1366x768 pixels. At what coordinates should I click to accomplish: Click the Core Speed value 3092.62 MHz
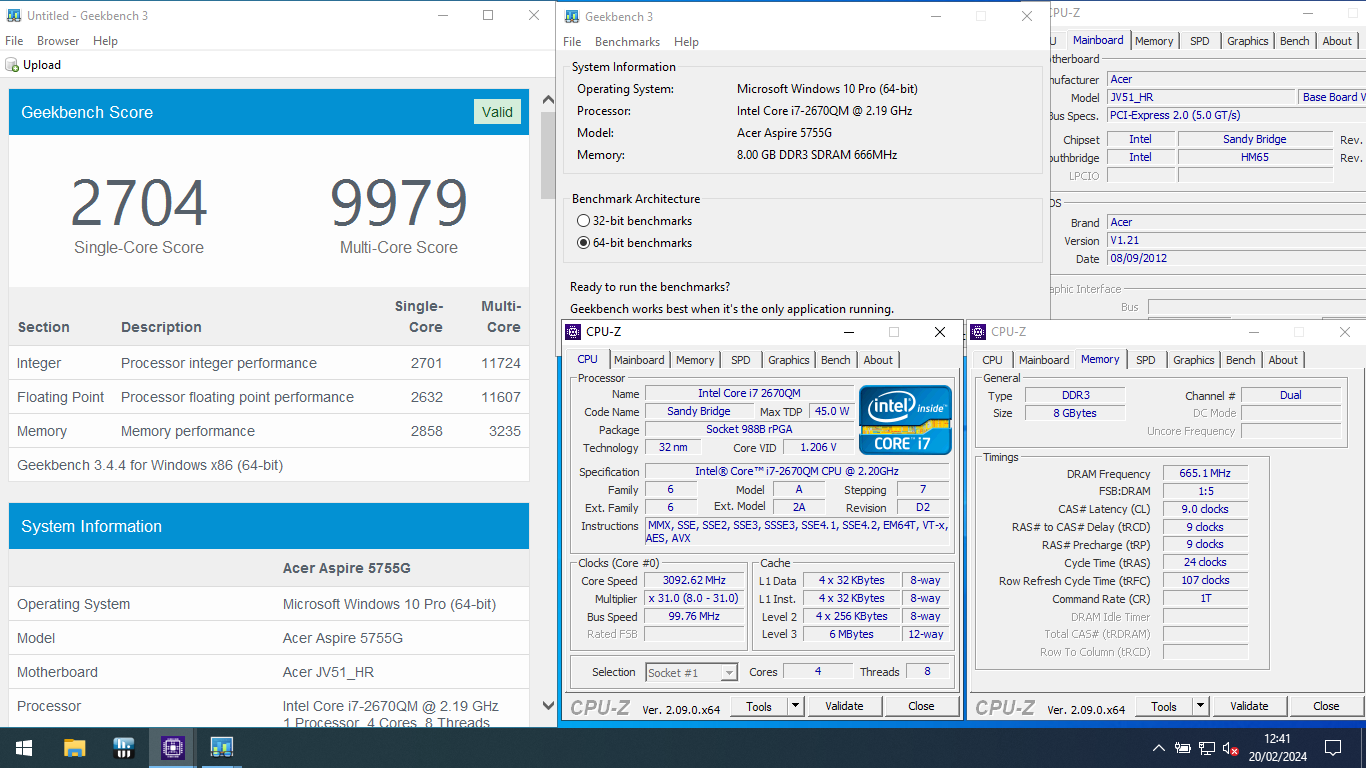pyautogui.click(x=693, y=580)
